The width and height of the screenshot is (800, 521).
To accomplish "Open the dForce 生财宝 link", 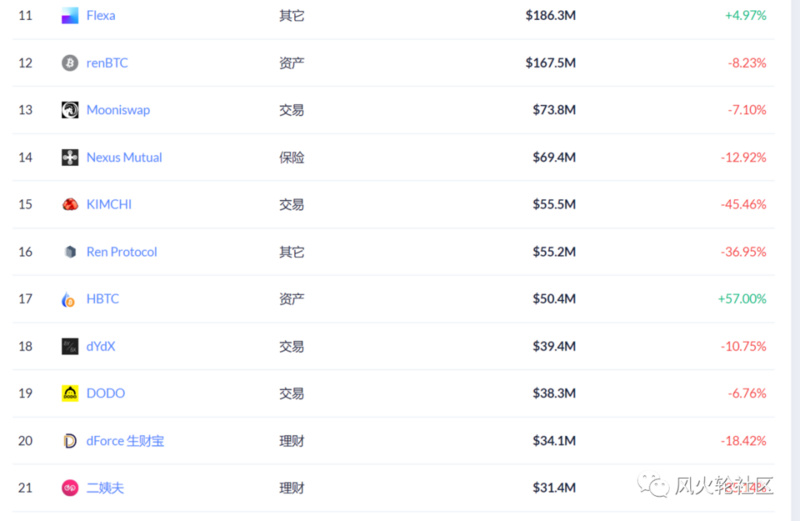I will pos(125,441).
